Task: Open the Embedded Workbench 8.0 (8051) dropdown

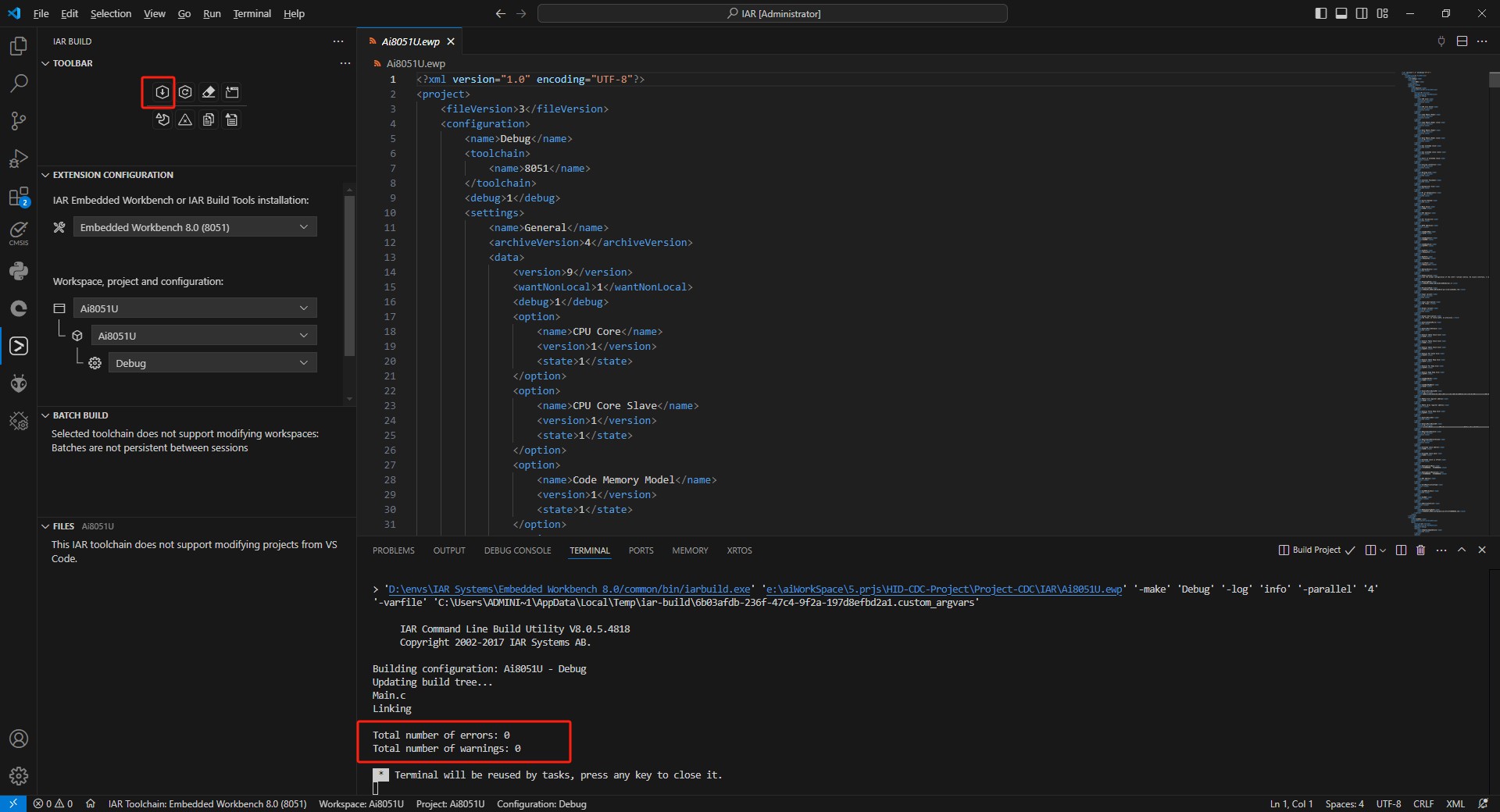Action: coord(195,227)
